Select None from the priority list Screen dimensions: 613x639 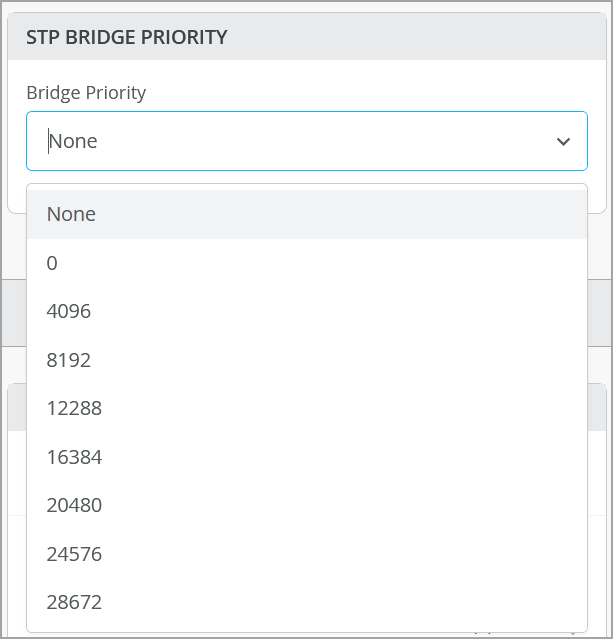pyautogui.click(x=71, y=214)
